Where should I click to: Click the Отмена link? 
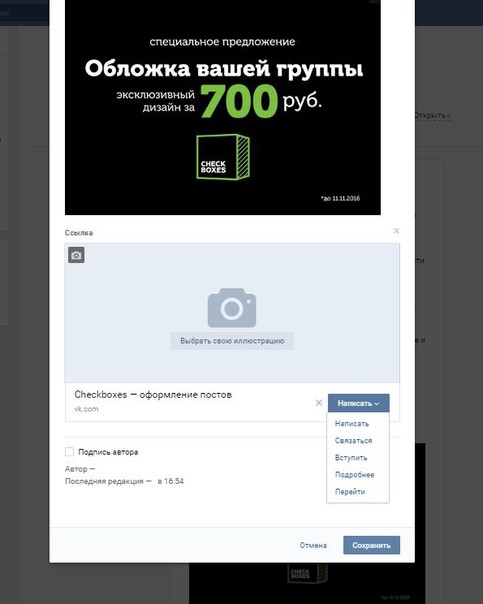pyautogui.click(x=313, y=545)
